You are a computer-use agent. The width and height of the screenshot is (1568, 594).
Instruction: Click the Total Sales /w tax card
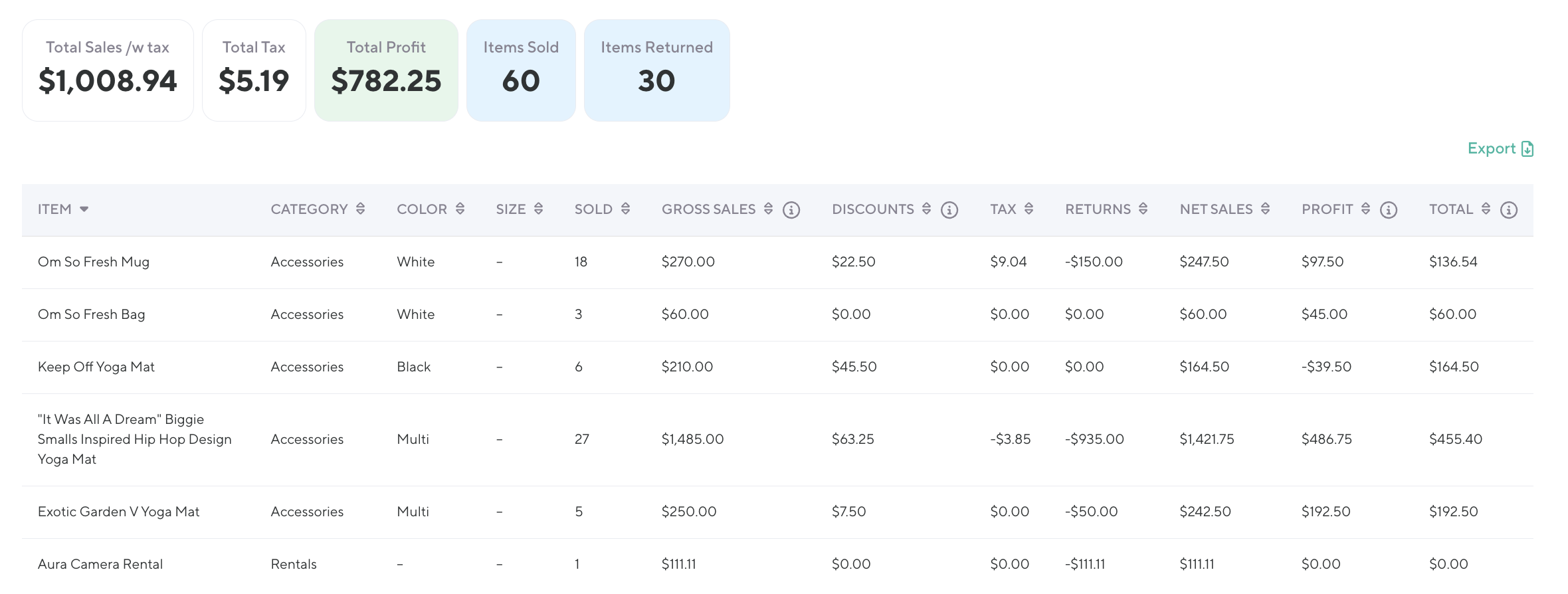point(108,70)
